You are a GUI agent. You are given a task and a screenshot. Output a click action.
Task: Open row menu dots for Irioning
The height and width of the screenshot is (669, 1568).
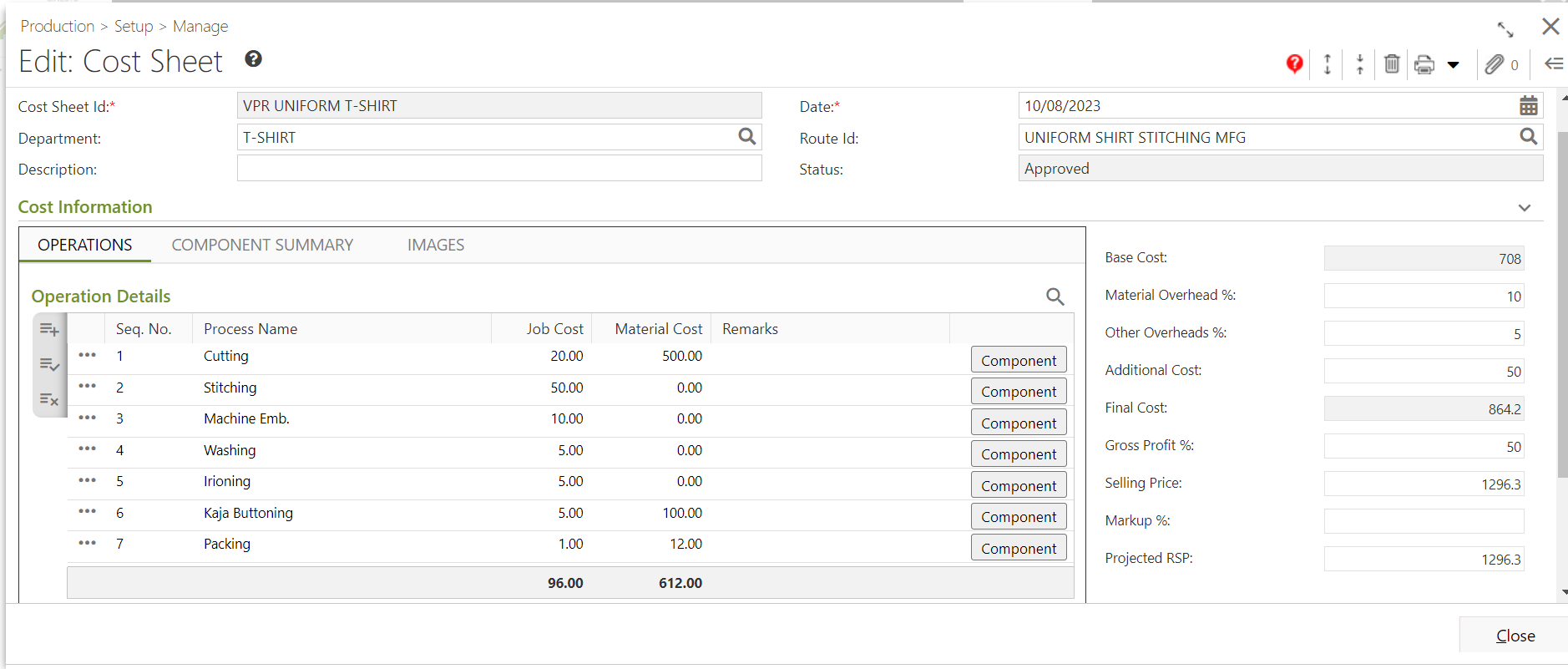88,480
